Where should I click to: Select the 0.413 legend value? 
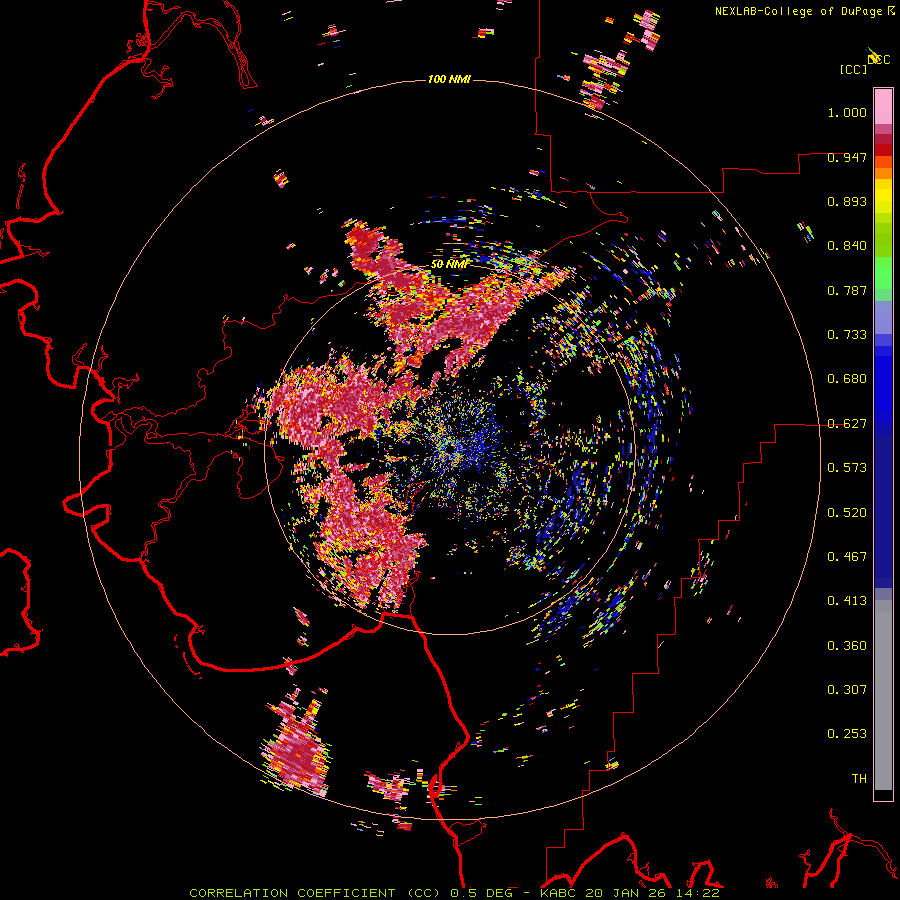click(x=847, y=601)
